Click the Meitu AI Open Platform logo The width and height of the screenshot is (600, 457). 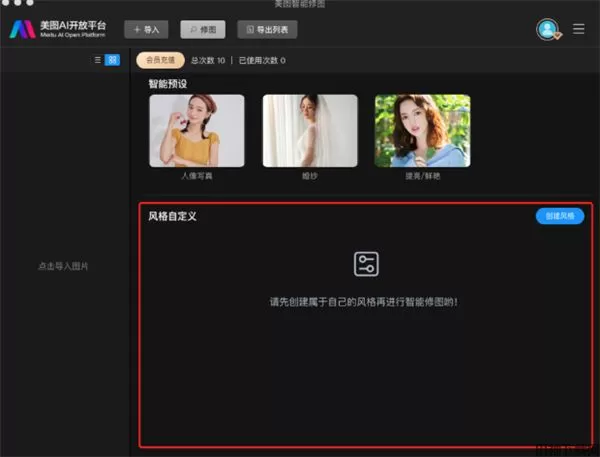click(22, 29)
